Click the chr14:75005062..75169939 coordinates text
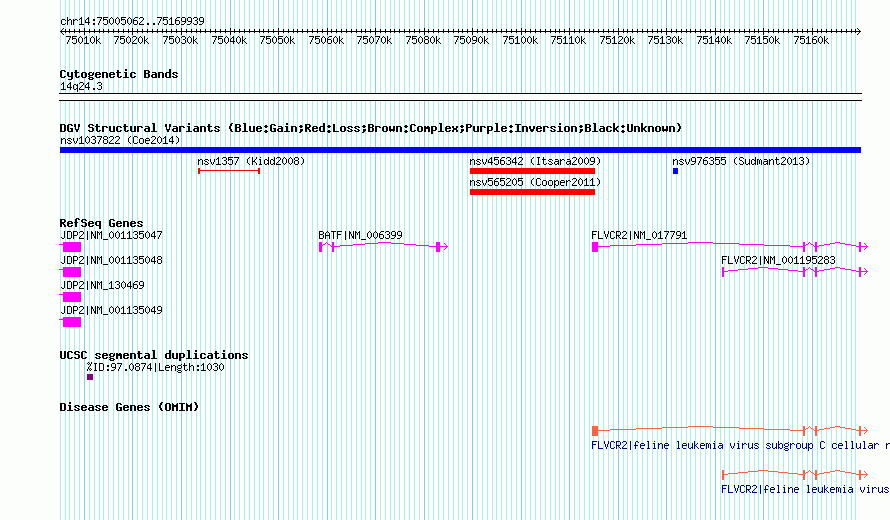Viewport: 890px width, 520px height. pyautogui.click(x=132, y=21)
